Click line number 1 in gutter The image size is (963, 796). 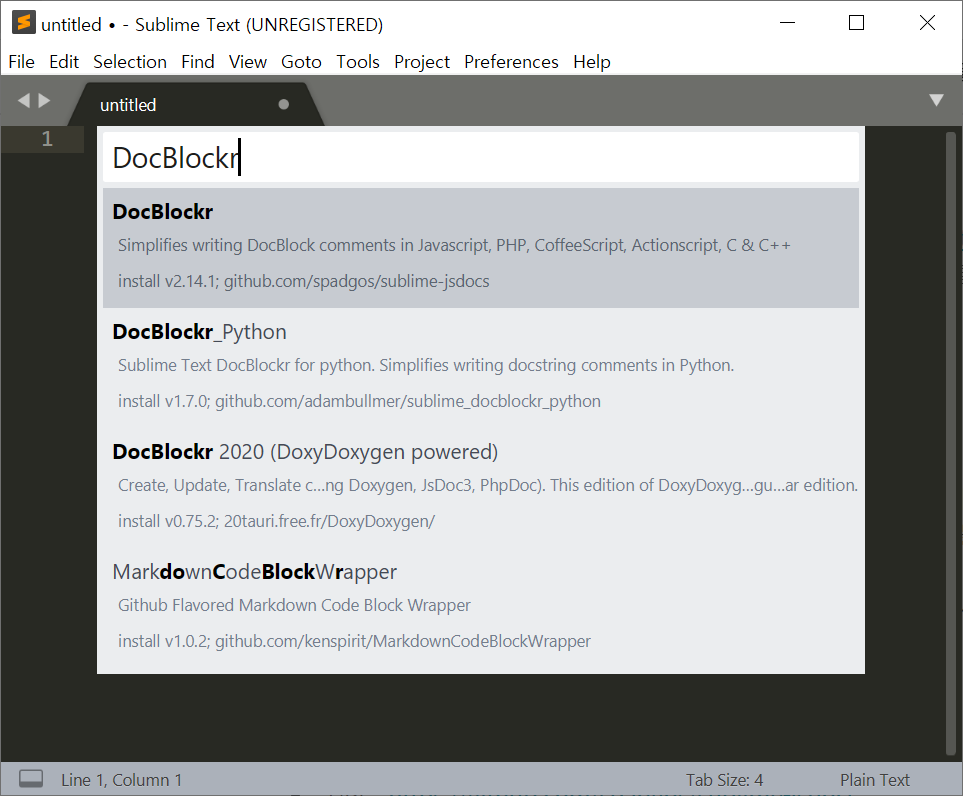click(47, 139)
